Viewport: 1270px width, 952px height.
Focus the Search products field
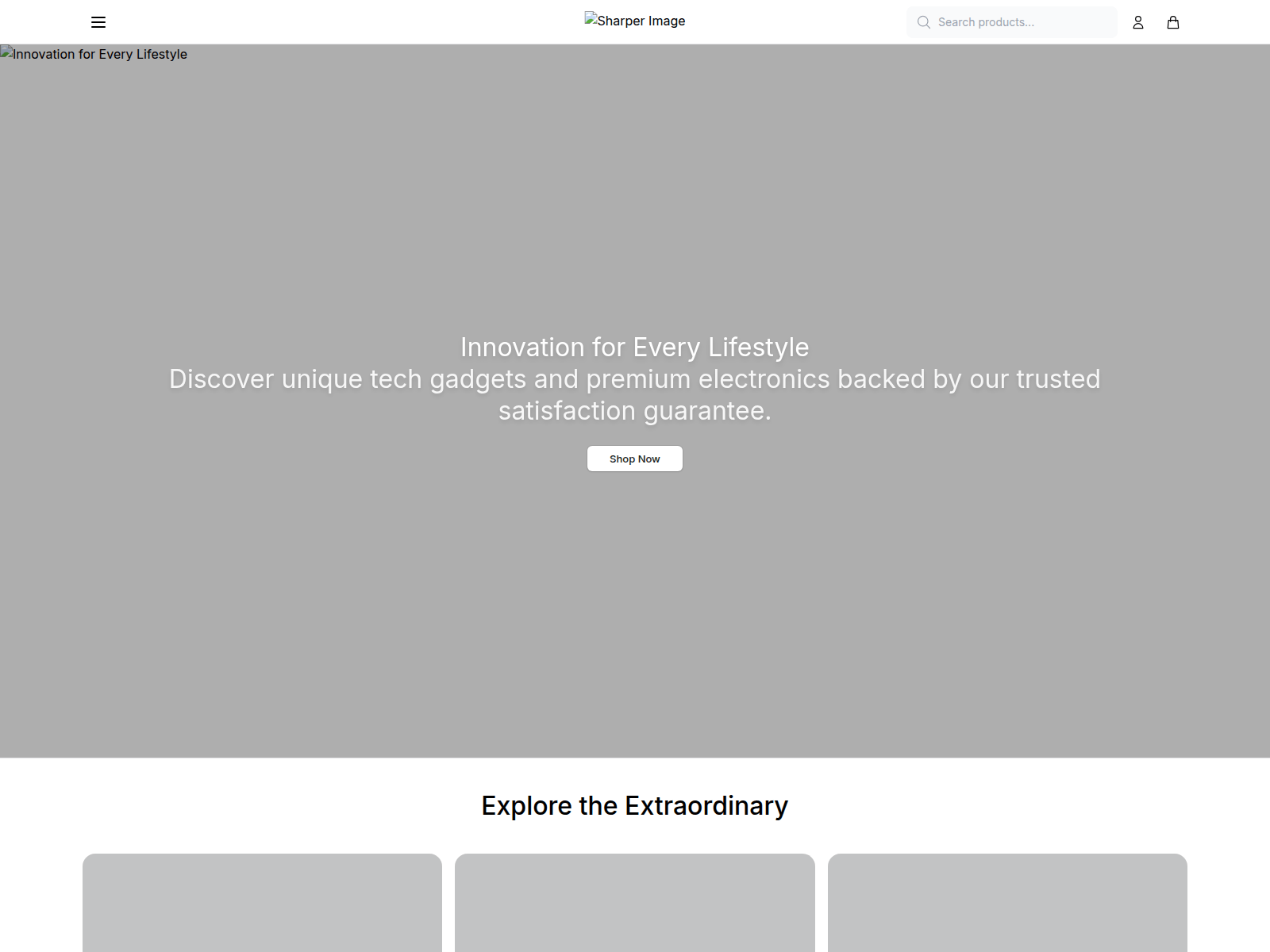1012,22
